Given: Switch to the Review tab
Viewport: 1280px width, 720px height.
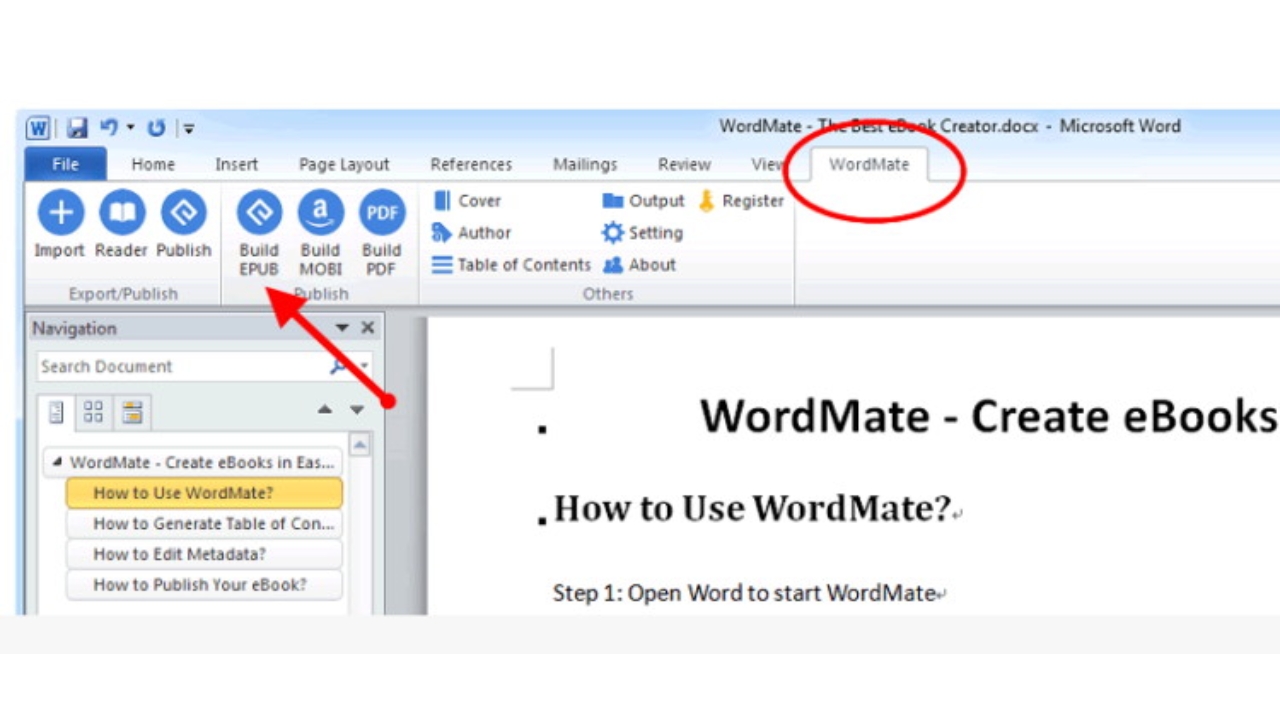Looking at the screenshot, I should pos(685,165).
